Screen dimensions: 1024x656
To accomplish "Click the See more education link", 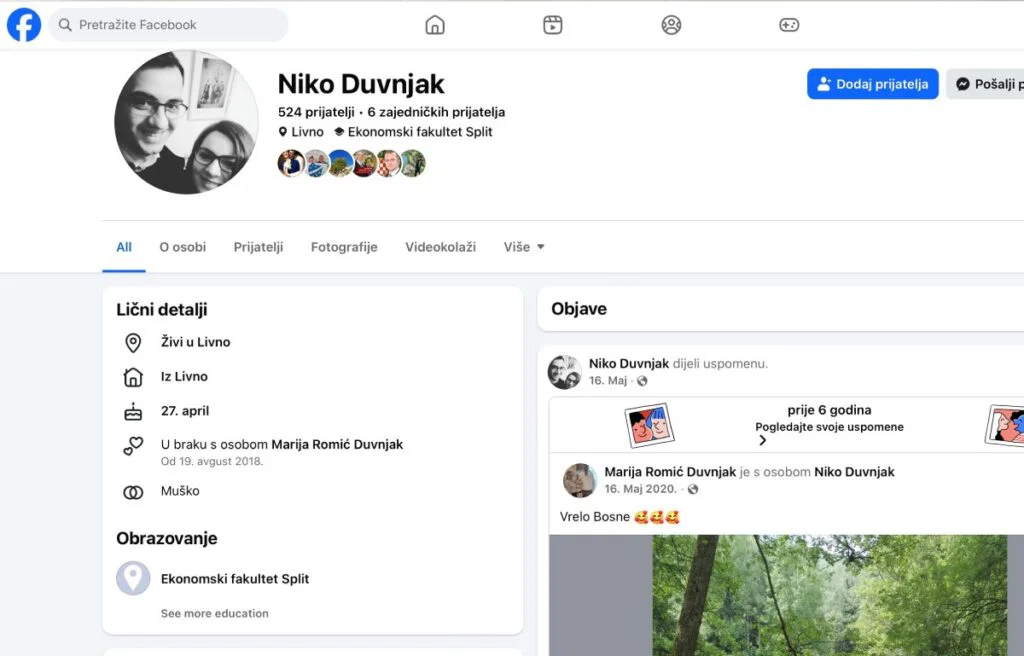I will (215, 614).
